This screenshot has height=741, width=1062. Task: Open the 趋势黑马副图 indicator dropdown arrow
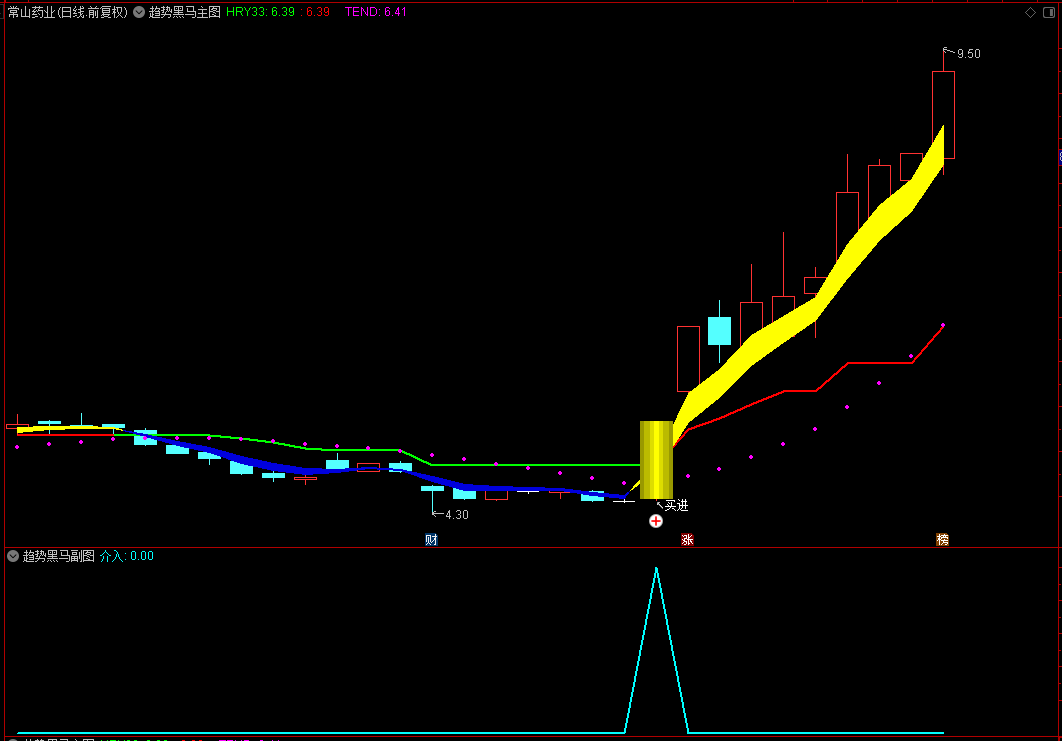[13, 556]
